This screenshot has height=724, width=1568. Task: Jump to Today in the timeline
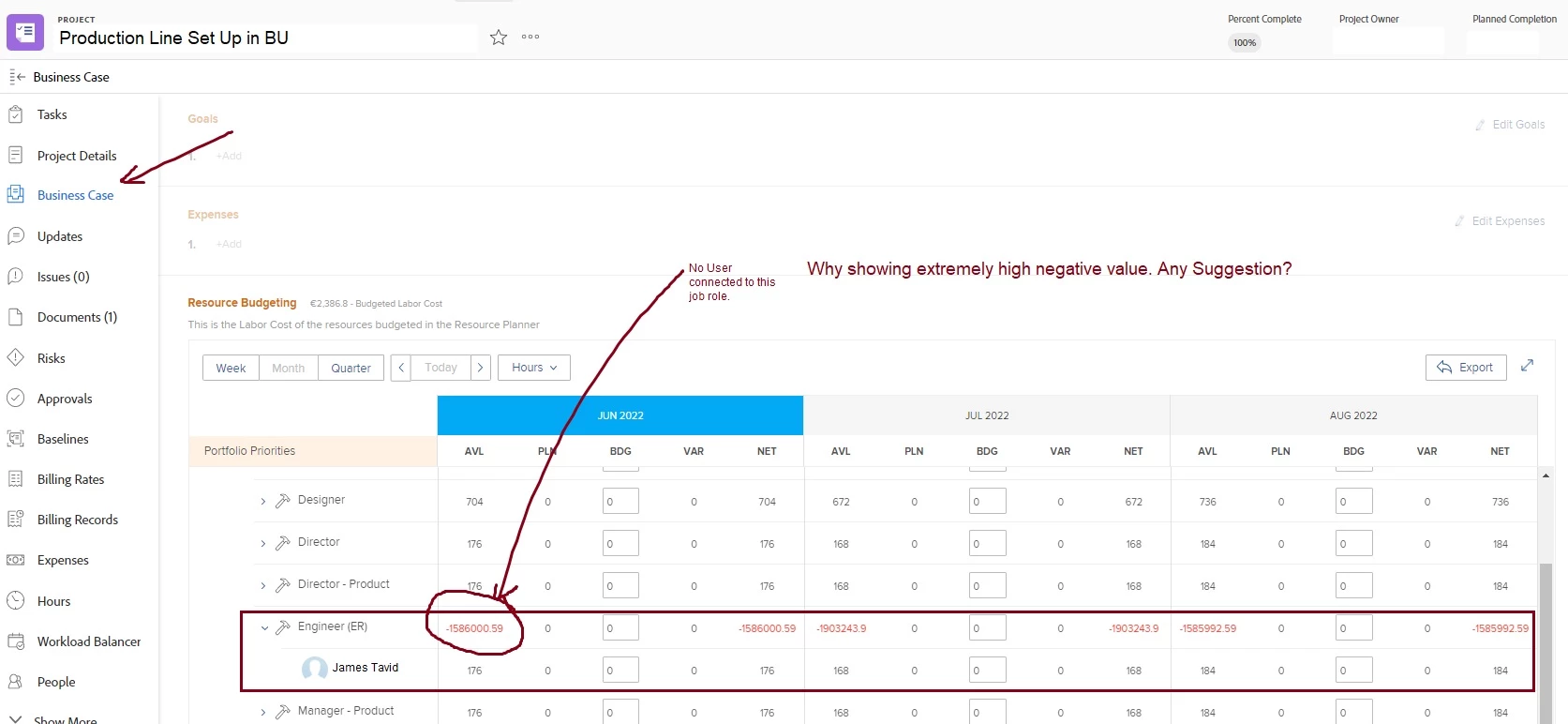pyautogui.click(x=441, y=368)
